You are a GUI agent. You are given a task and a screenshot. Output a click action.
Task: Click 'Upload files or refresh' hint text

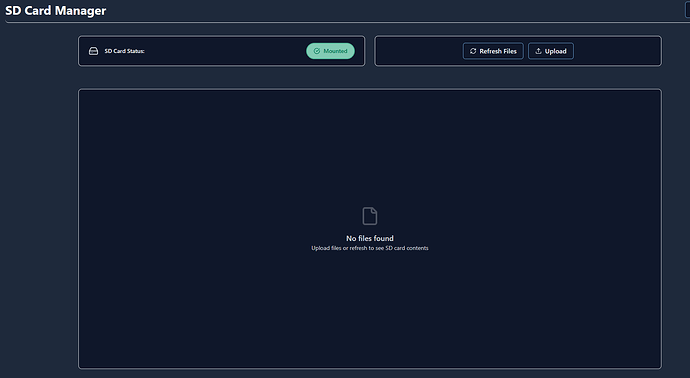click(x=370, y=248)
